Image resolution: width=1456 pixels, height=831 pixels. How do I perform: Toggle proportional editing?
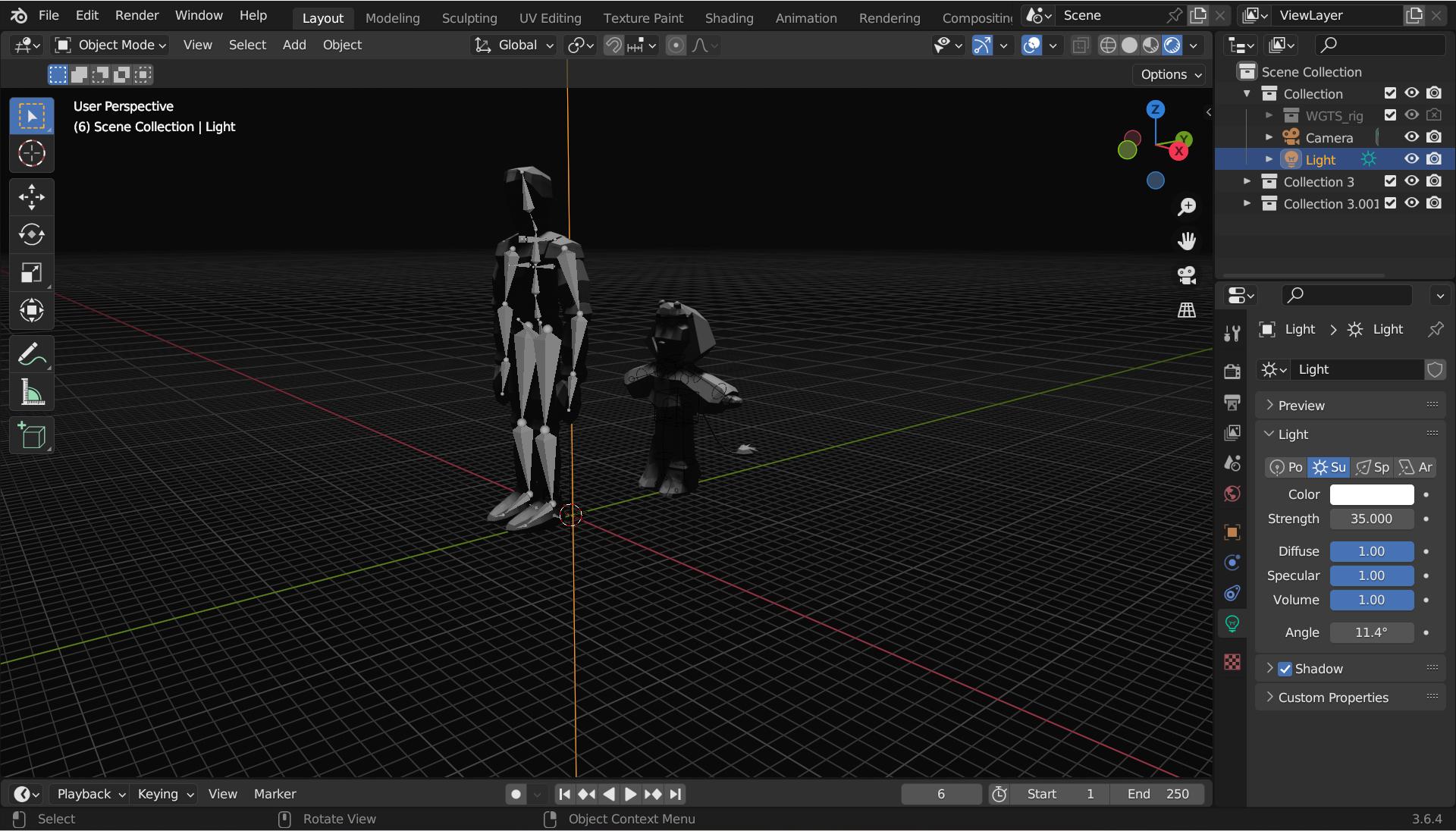click(676, 45)
